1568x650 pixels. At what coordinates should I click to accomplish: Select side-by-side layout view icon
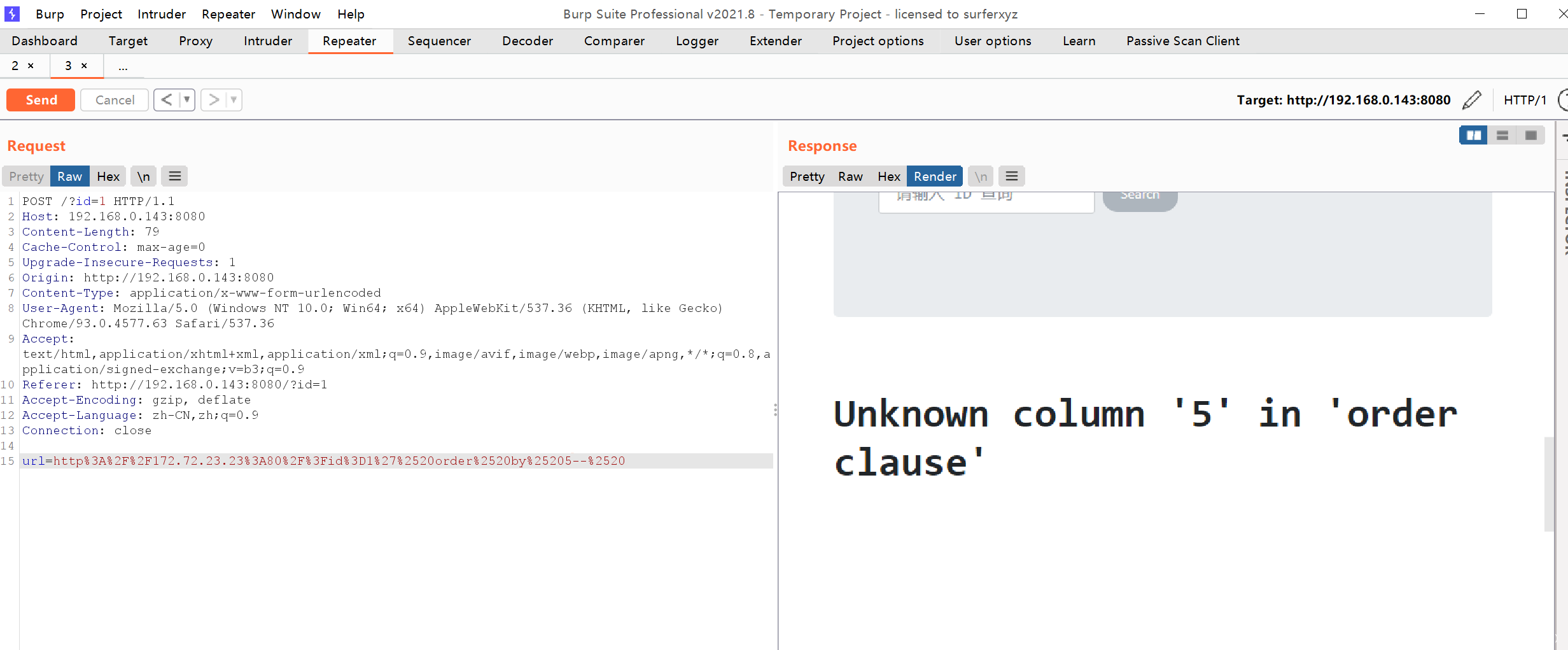click(1474, 136)
